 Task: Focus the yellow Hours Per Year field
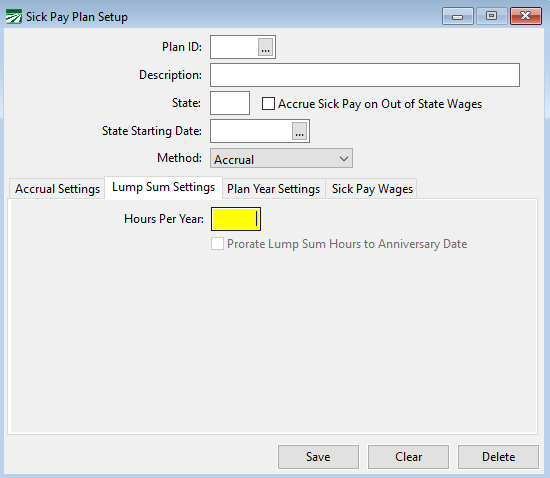tap(236, 219)
